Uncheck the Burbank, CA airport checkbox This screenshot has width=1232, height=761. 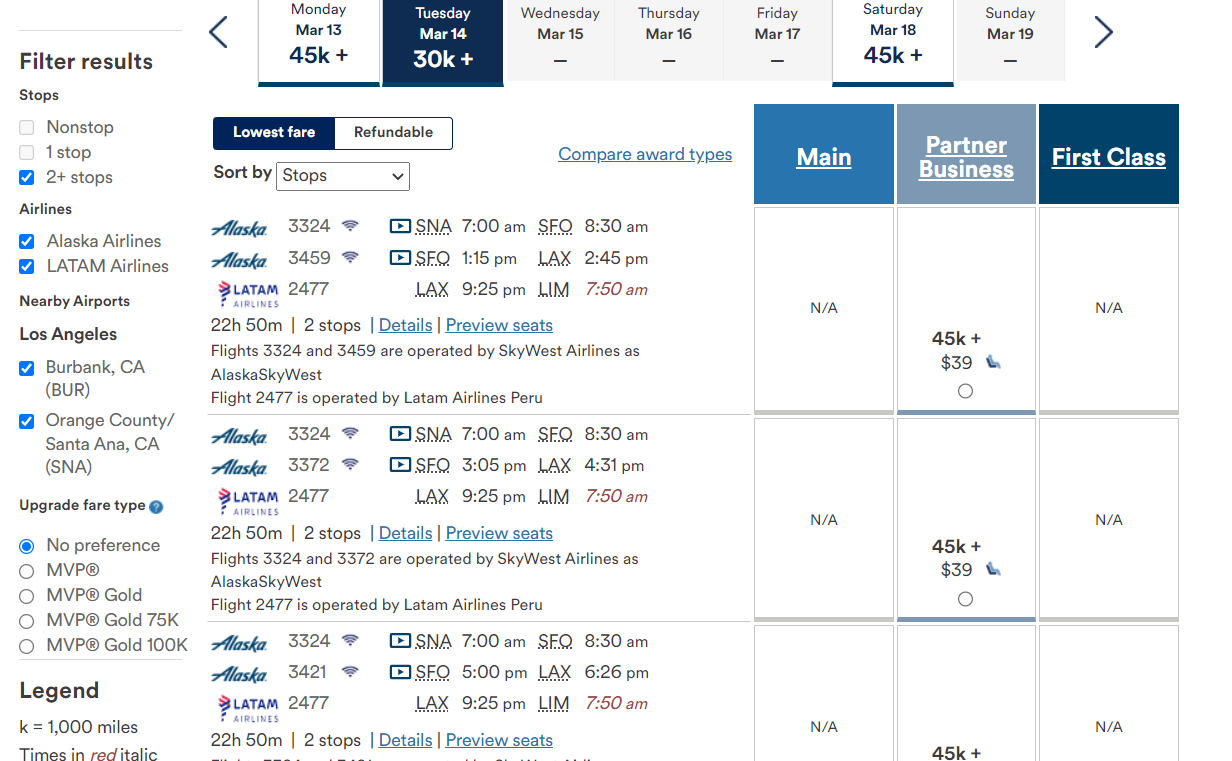tap(27, 368)
